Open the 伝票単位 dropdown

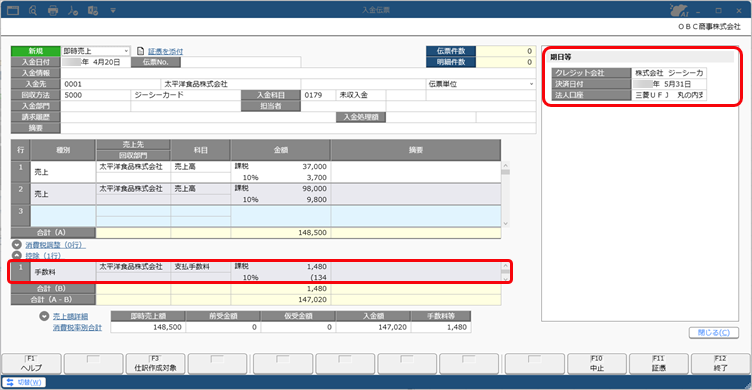tap(531, 84)
